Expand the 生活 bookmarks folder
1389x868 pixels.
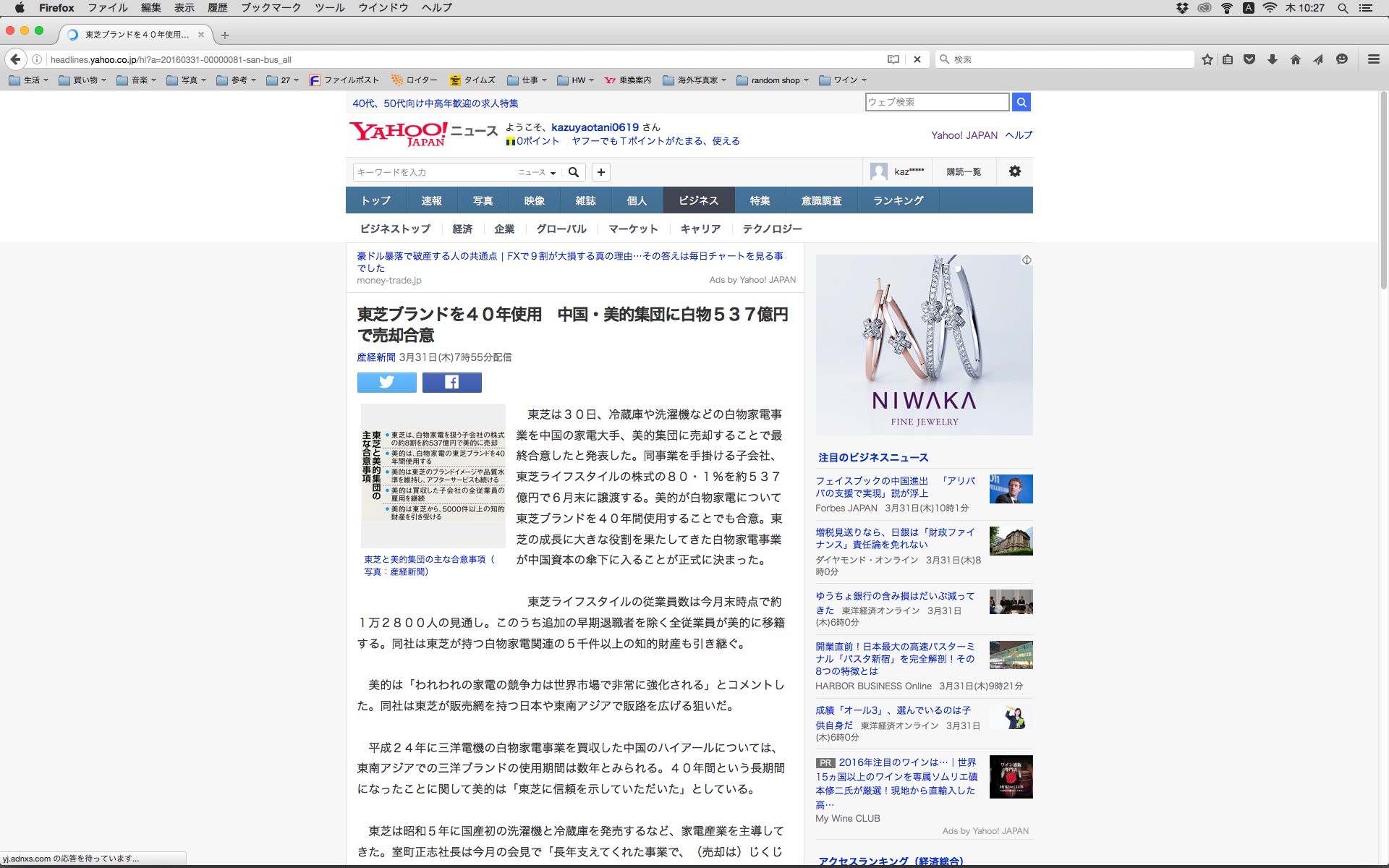pos(29,80)
